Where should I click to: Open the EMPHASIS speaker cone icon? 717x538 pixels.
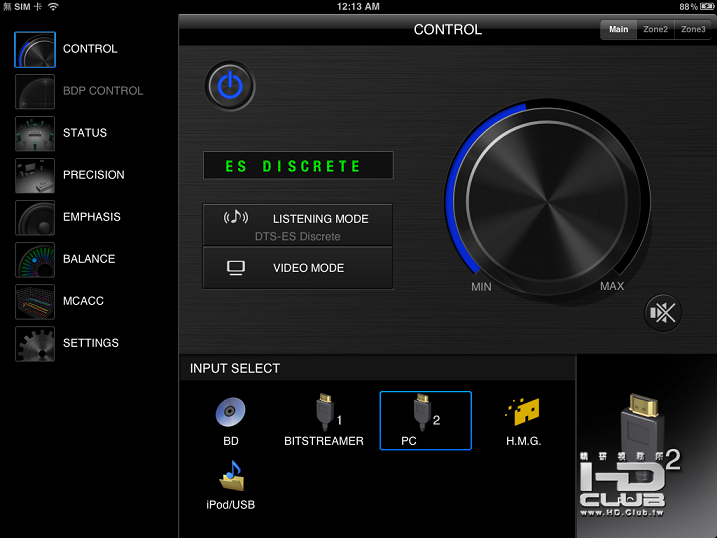pos(35,218)
